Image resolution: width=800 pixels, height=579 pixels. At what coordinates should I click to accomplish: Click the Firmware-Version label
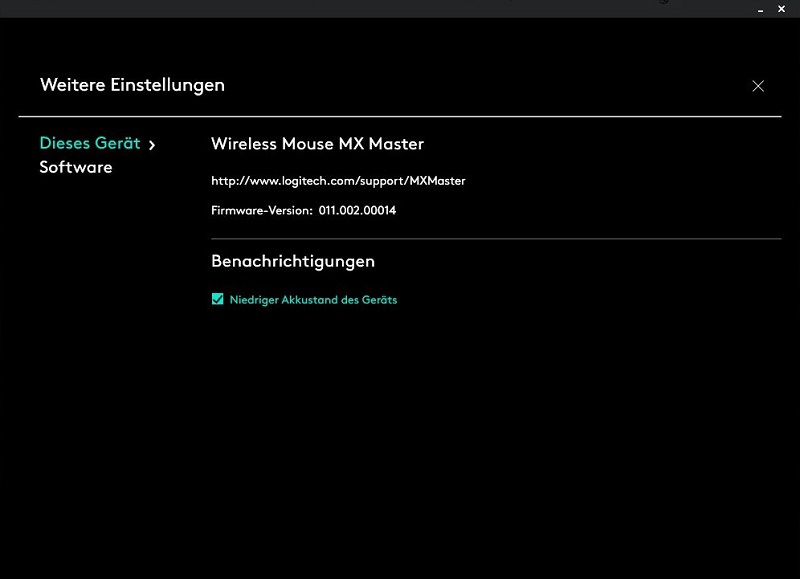click(x=262, y=210)
